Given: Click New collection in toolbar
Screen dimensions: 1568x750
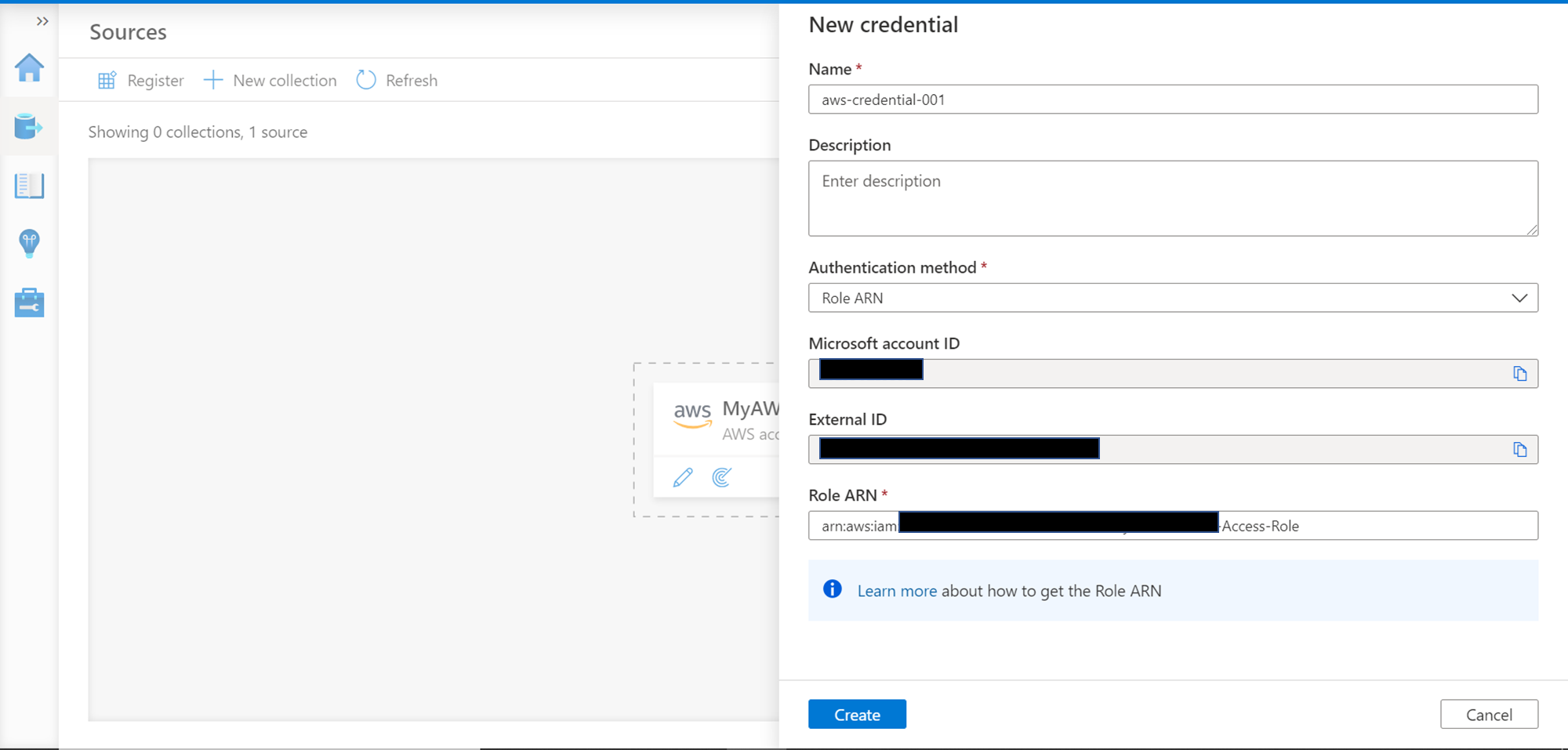Looking at the screenshot, I should [270, 81].
